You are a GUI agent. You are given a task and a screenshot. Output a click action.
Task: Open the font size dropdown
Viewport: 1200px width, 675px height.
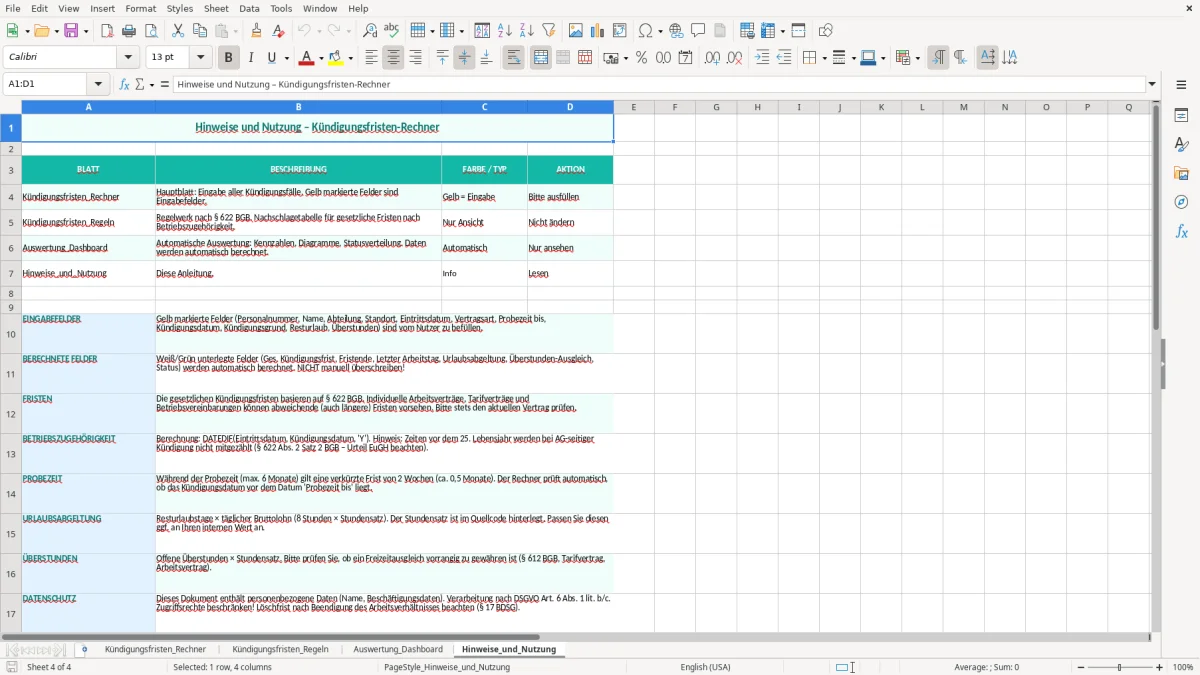pyautogui.click(x=200, y=58)
